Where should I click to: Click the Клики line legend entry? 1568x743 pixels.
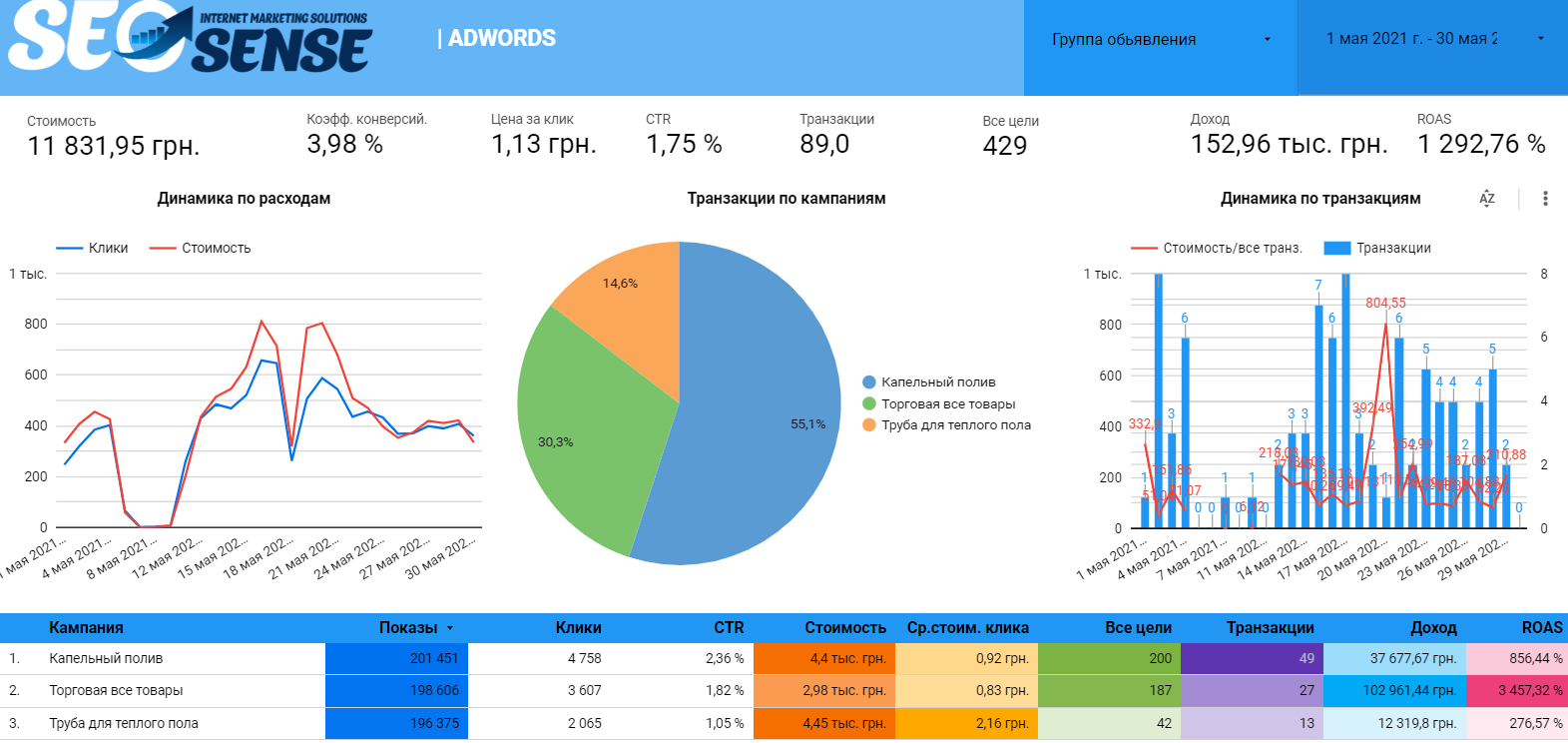click(93, 248)
